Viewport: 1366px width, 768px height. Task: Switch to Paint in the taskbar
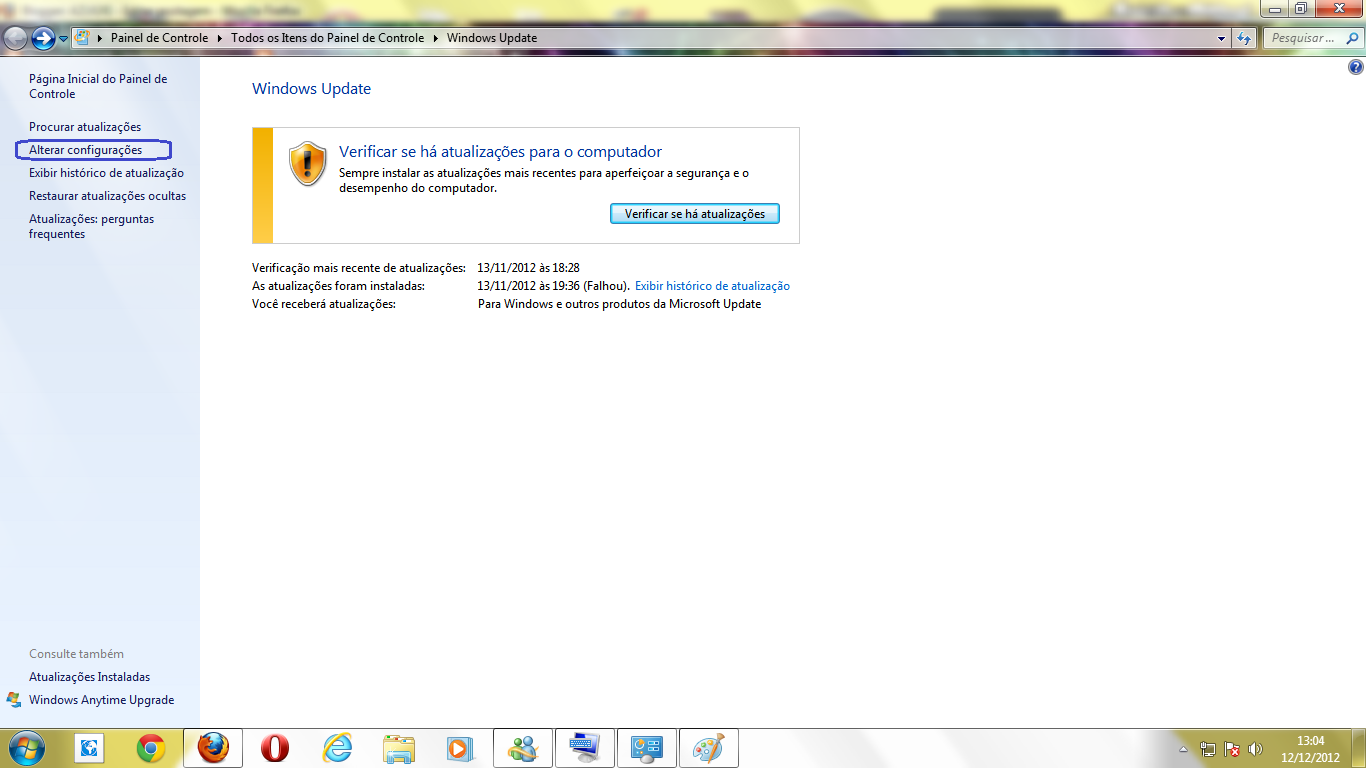[x=709, y=748]
